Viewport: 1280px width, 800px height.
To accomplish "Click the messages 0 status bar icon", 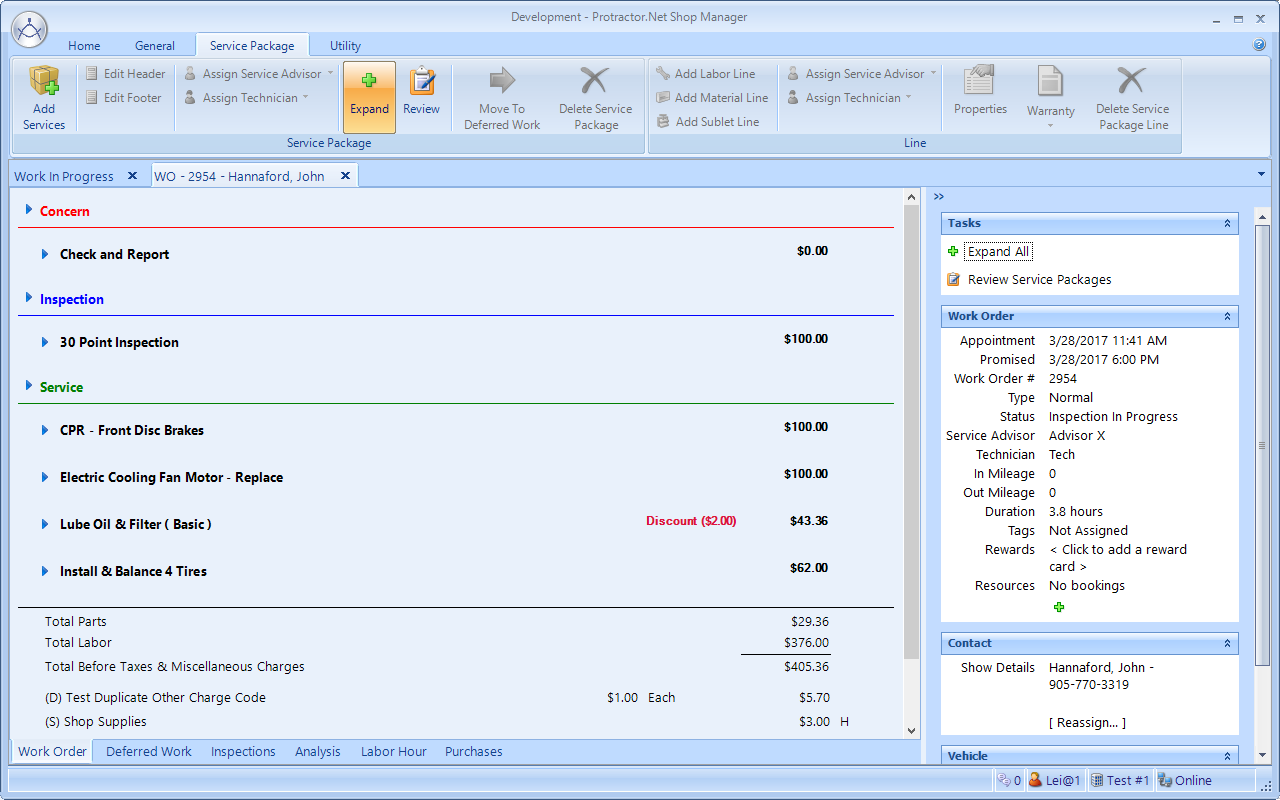I will 1009,780.
